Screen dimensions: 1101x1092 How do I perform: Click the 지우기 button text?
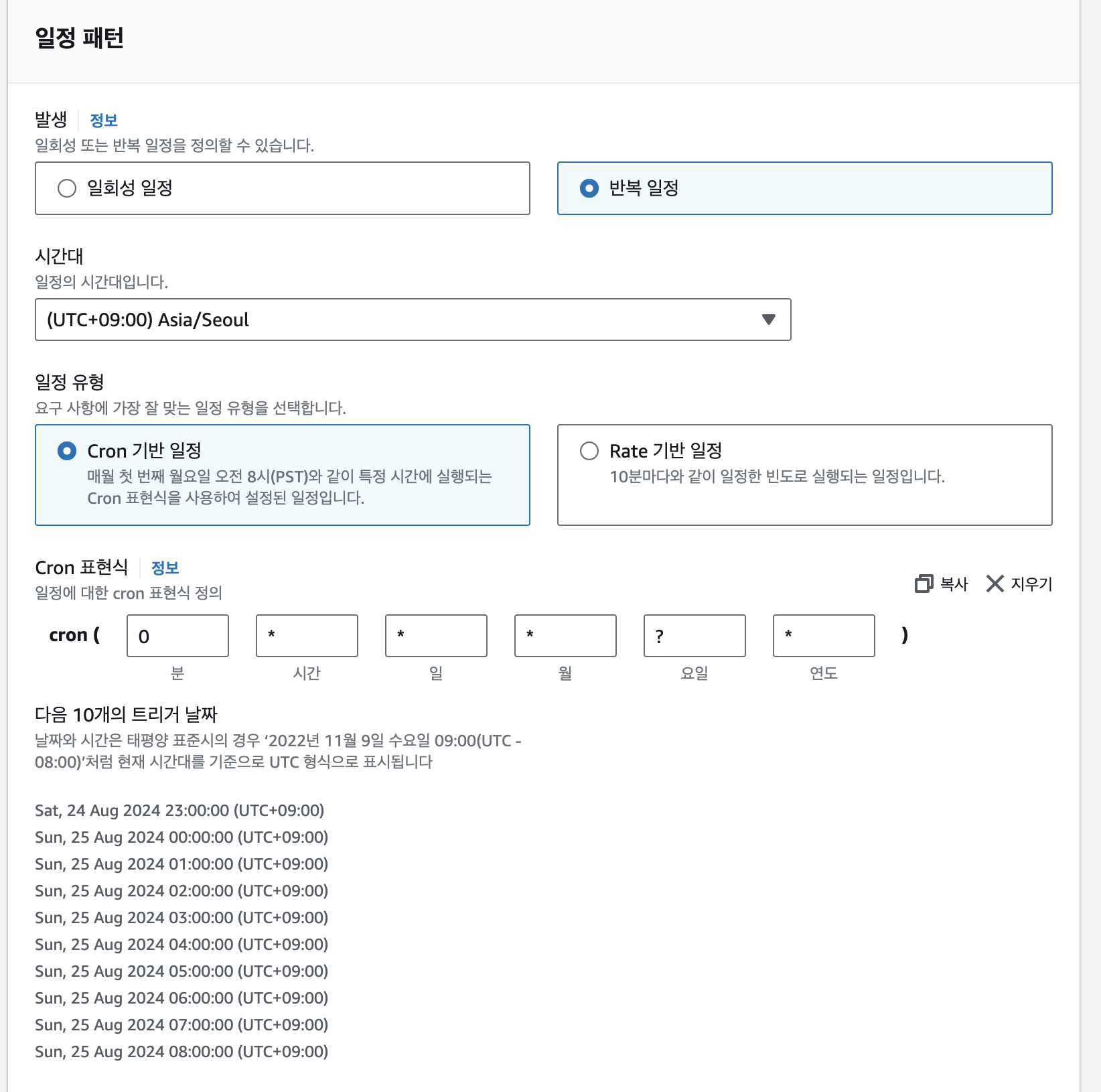[x=1031, y=584]
